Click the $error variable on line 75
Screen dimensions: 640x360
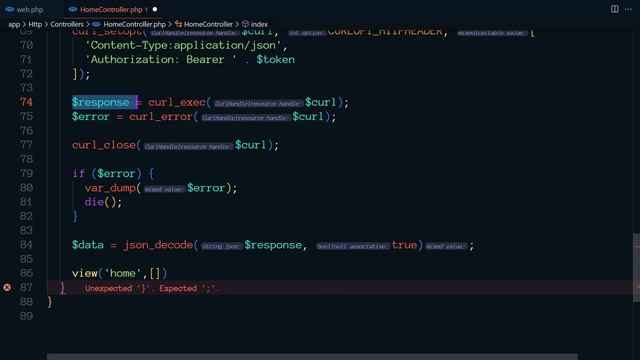[91, 117]
